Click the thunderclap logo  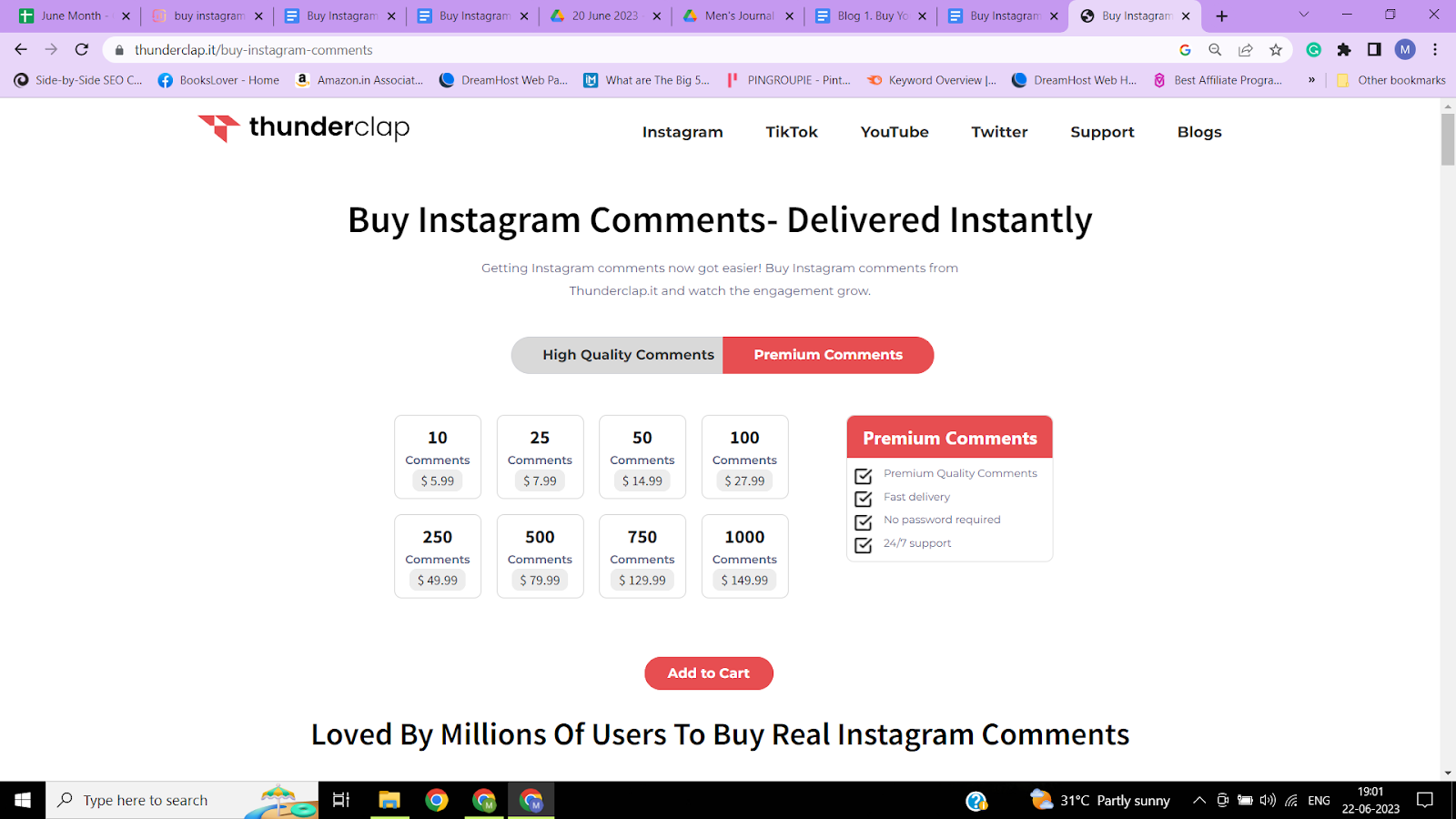304,127
